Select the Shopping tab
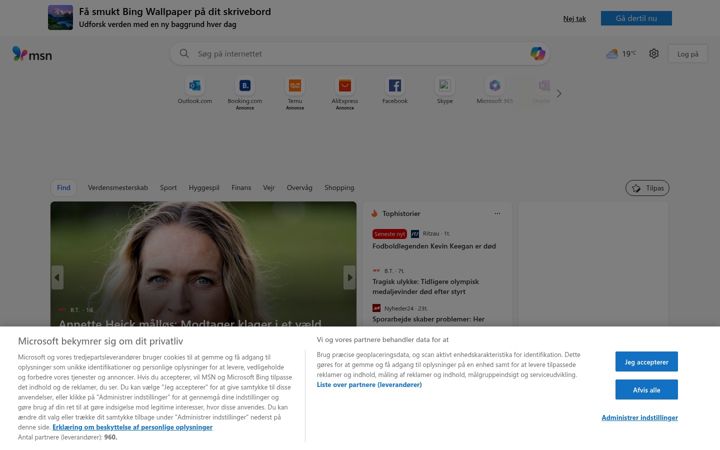Screen dimensions: 720x450 point(339,187)
